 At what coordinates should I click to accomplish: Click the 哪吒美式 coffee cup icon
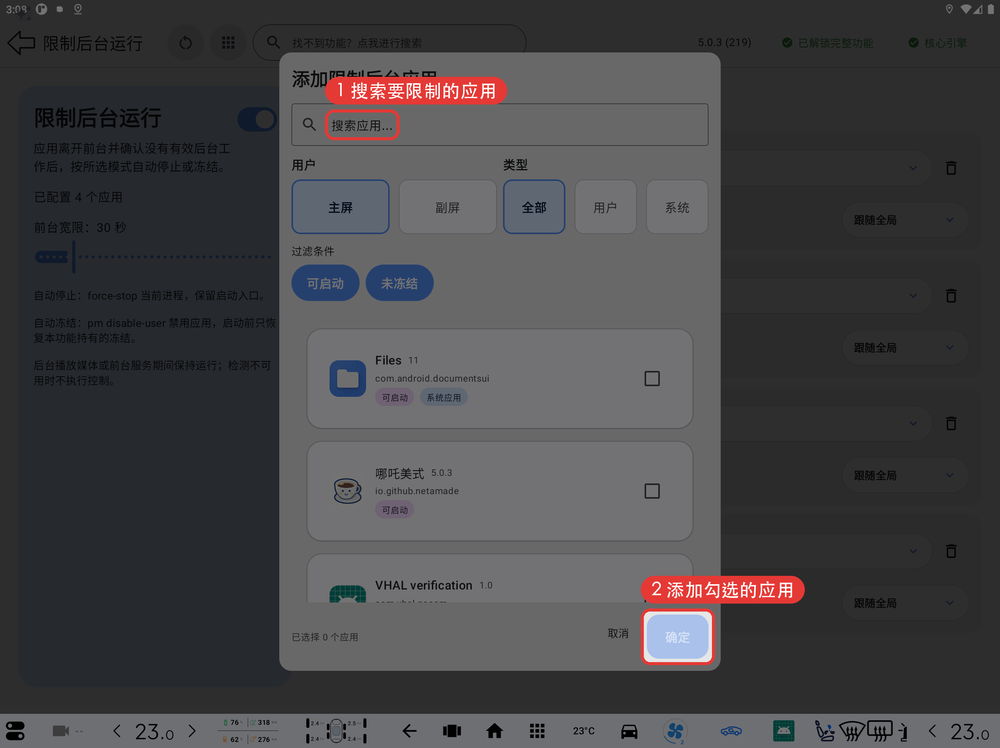click(x=348, y=490)
